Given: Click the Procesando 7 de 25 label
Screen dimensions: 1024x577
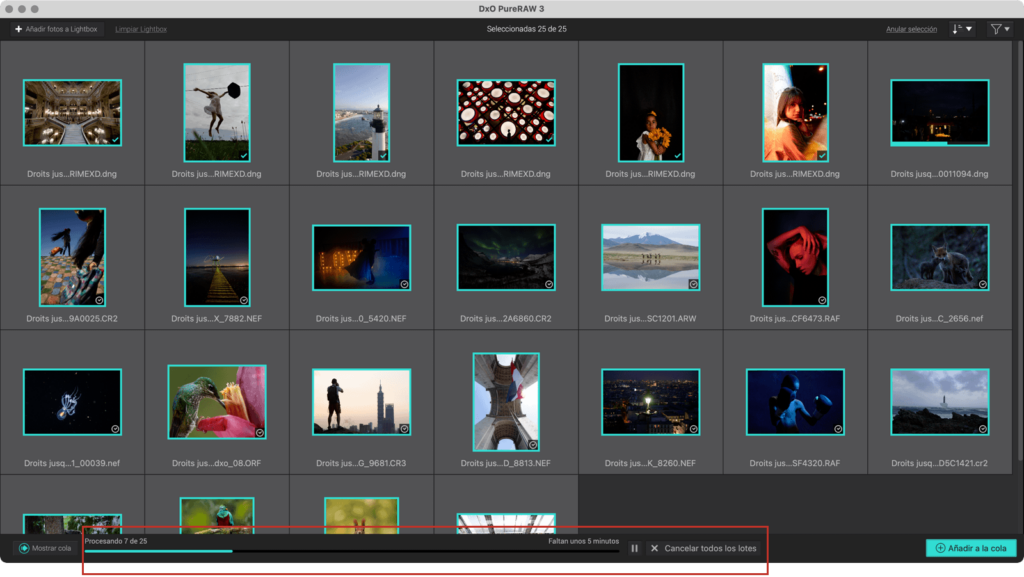Looking at the screenshot, I should pos(116,541).
